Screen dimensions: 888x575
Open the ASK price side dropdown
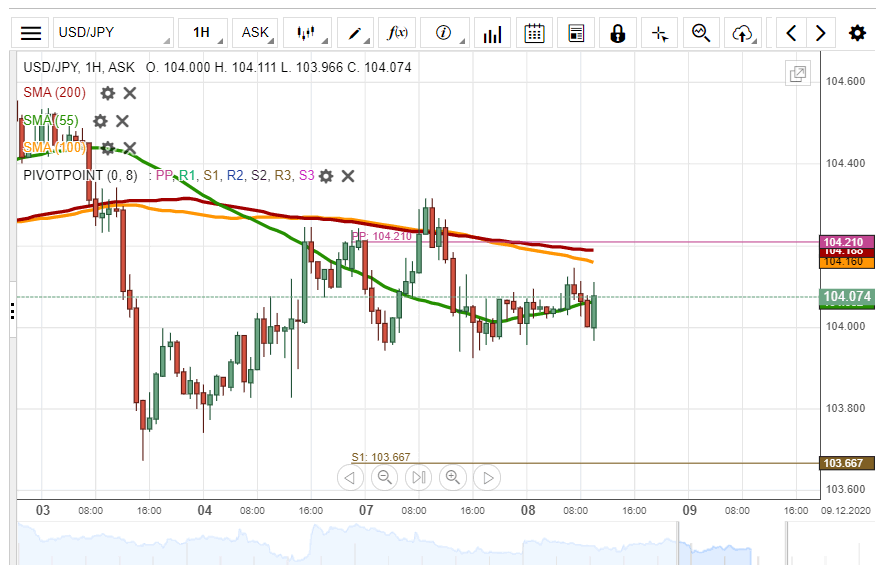coord(255,33)
